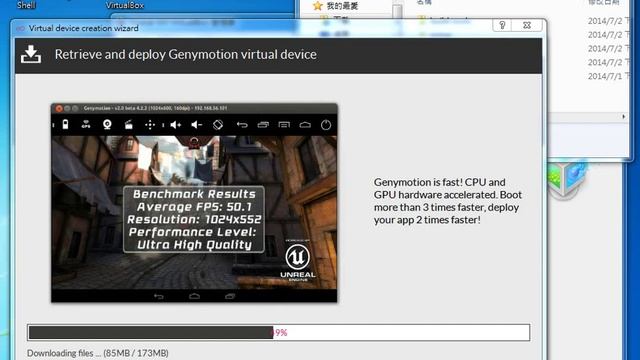Screen dimensions: 640x360
Task: Click Android home button in preview navigation bar
Action: [x=194, y=296]
